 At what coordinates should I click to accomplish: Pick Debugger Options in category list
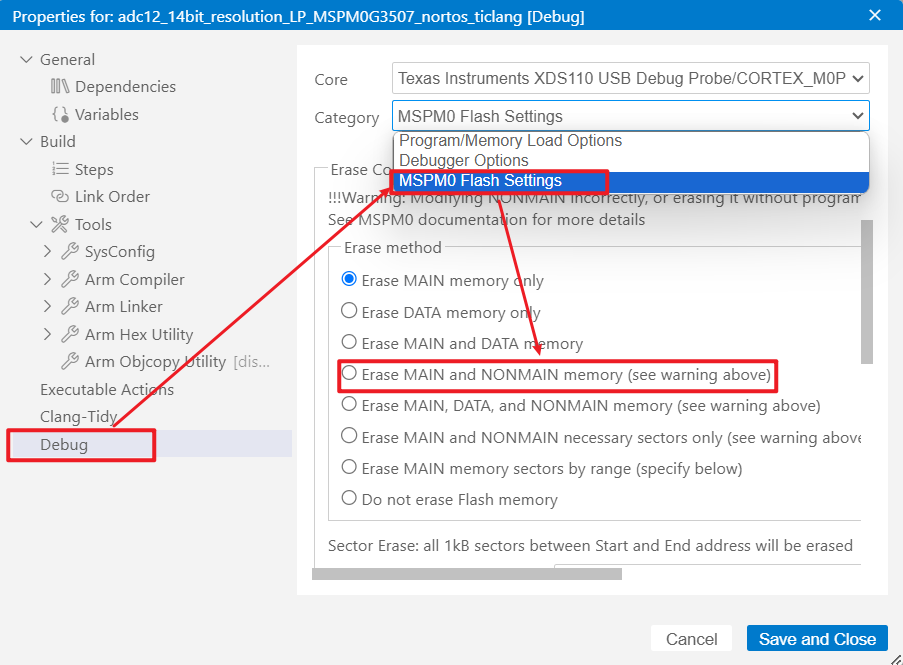click(x=464, y=161)
